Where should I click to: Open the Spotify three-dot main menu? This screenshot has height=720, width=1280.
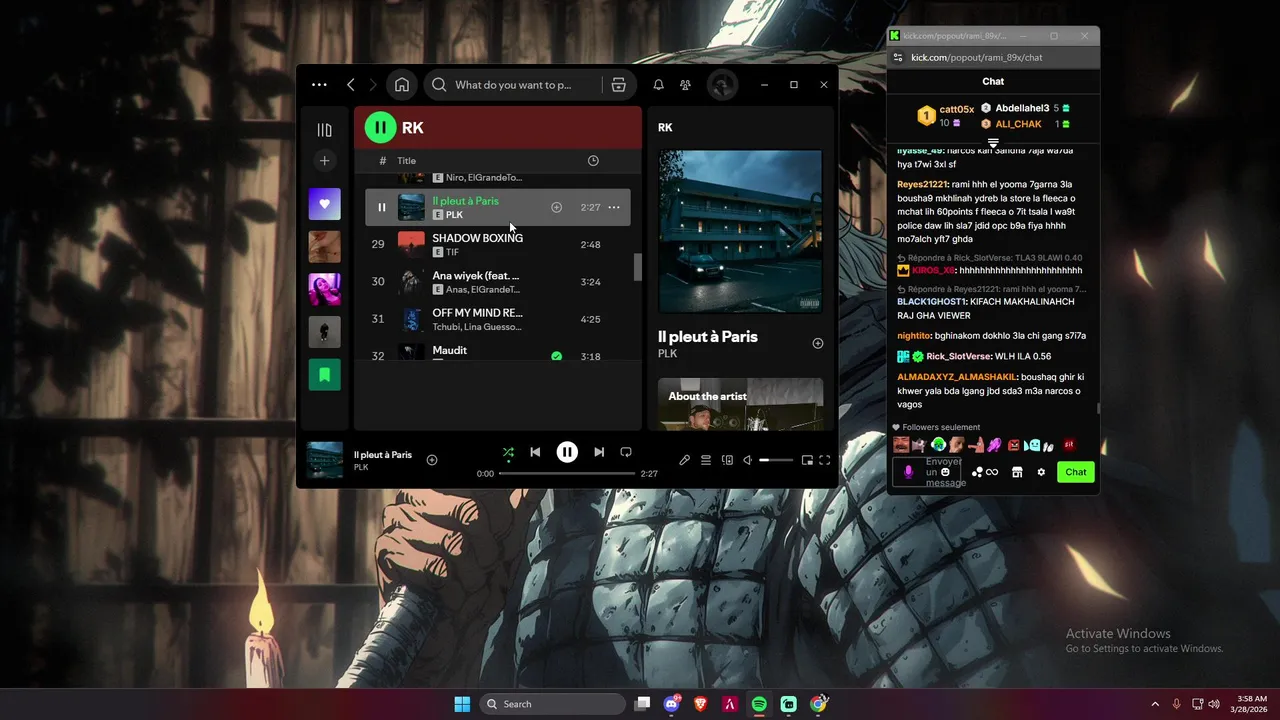[319, 85]
